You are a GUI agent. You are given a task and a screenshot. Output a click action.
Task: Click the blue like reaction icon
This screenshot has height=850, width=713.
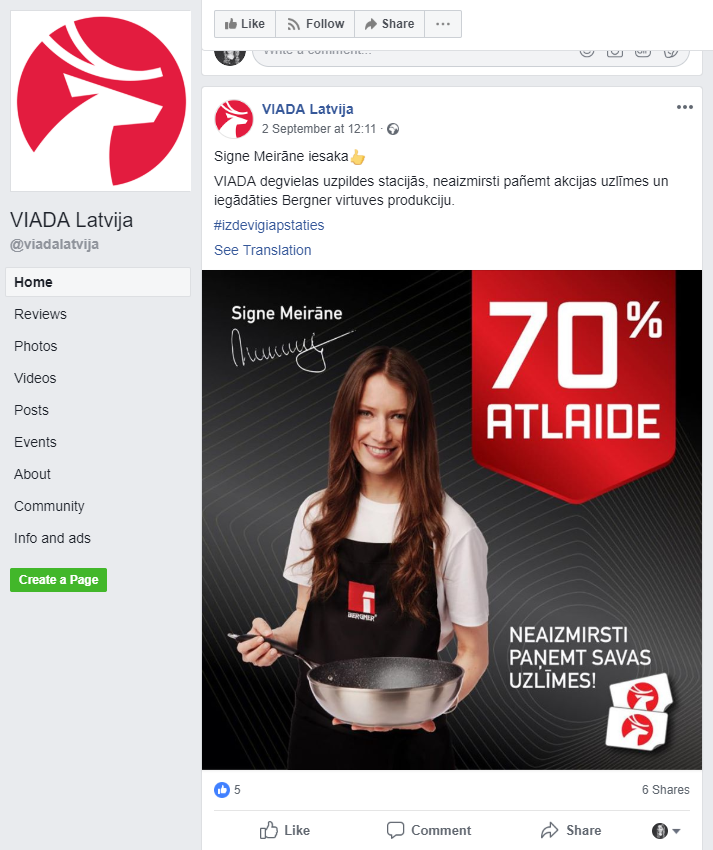coord(222,790)
